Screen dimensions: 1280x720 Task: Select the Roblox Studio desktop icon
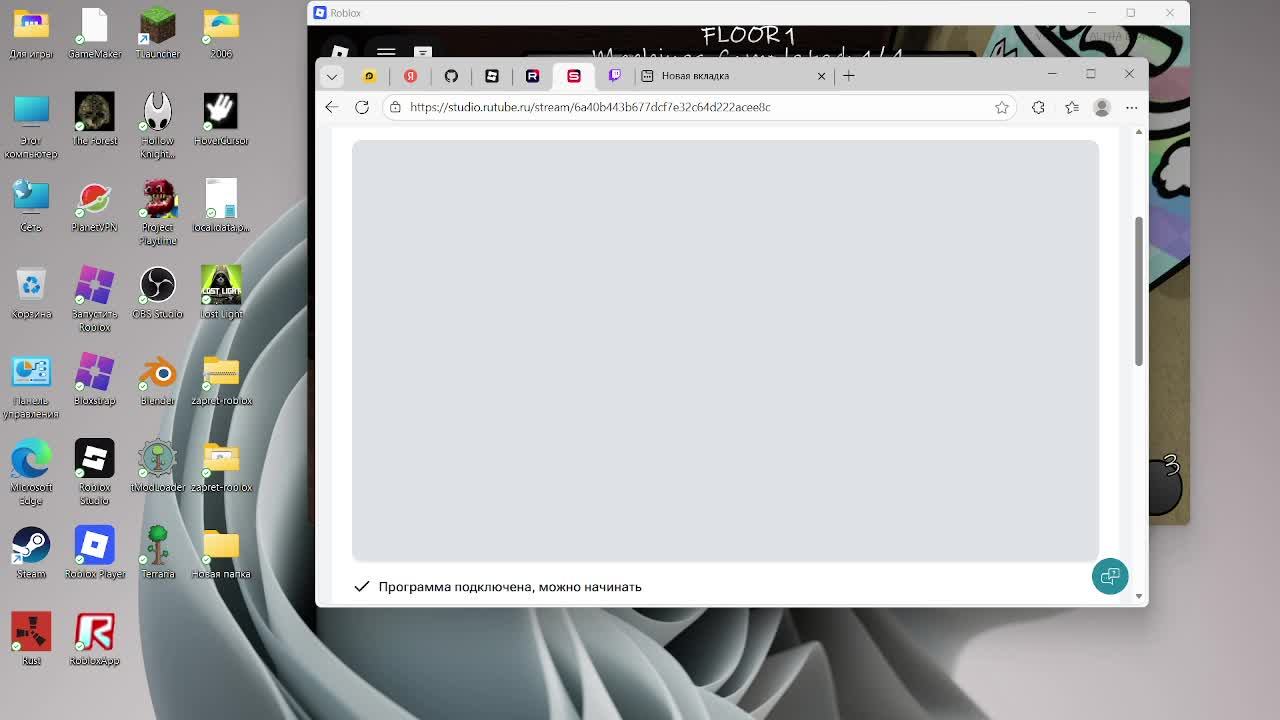94,474
